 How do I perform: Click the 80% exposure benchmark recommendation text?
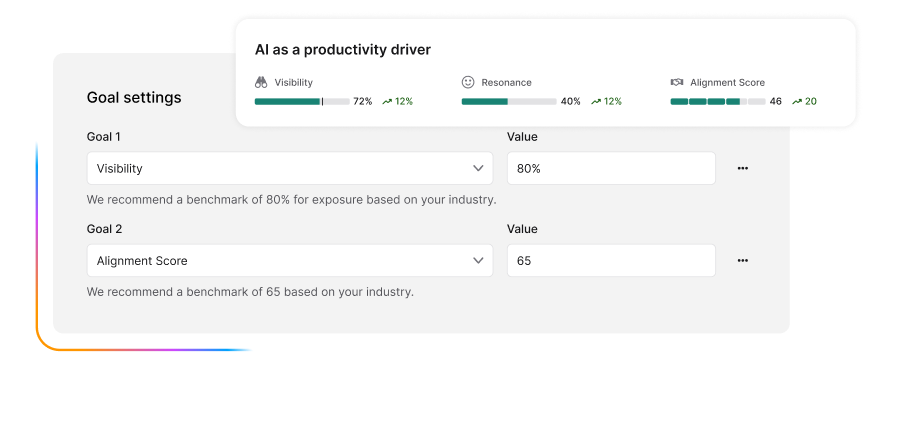click(x=291, y=200)
